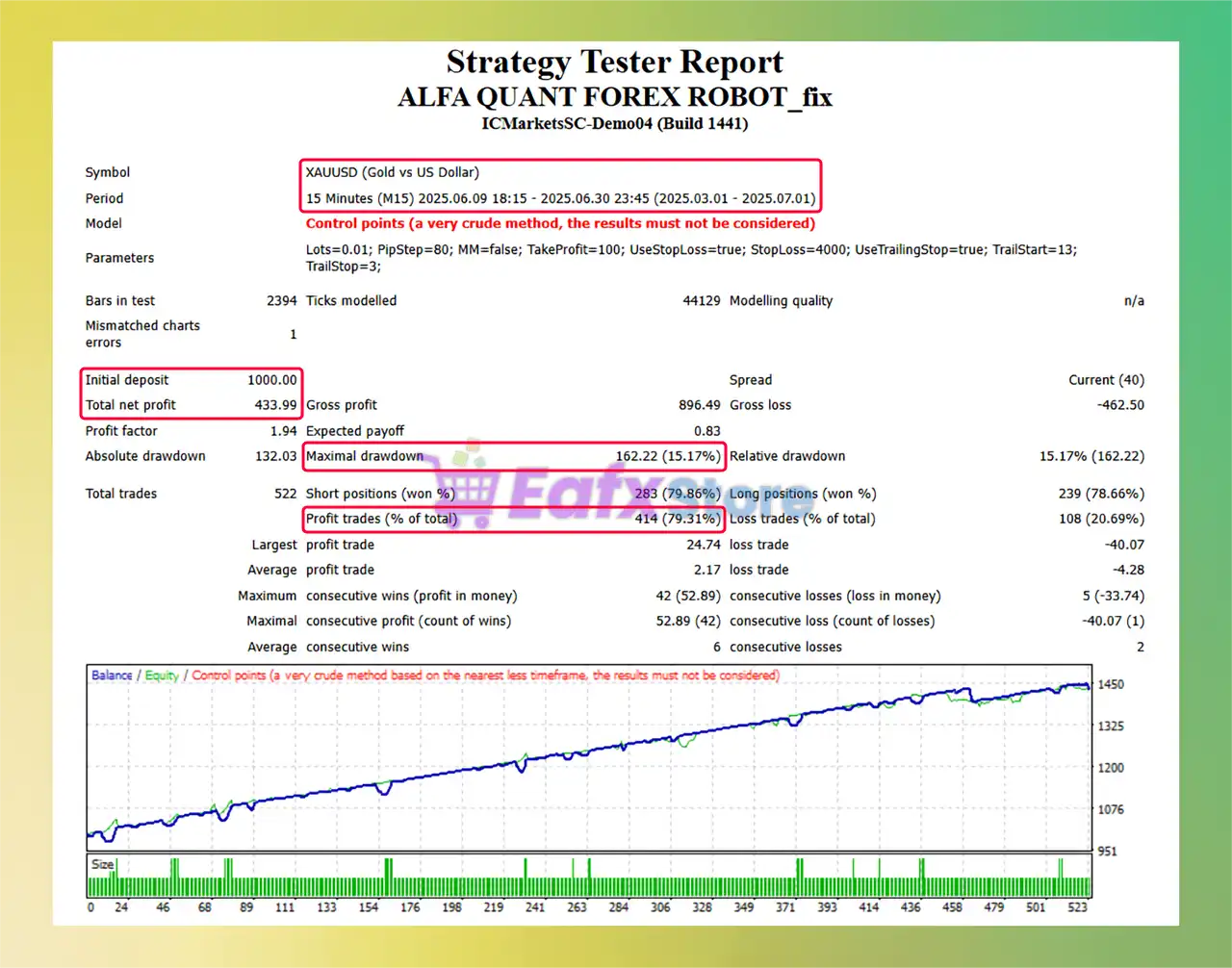Click the Modelling quality value 'n/a'
Image resolution: width=1232 pixels, height=968 pixels.
click(x=1134, y=301)
